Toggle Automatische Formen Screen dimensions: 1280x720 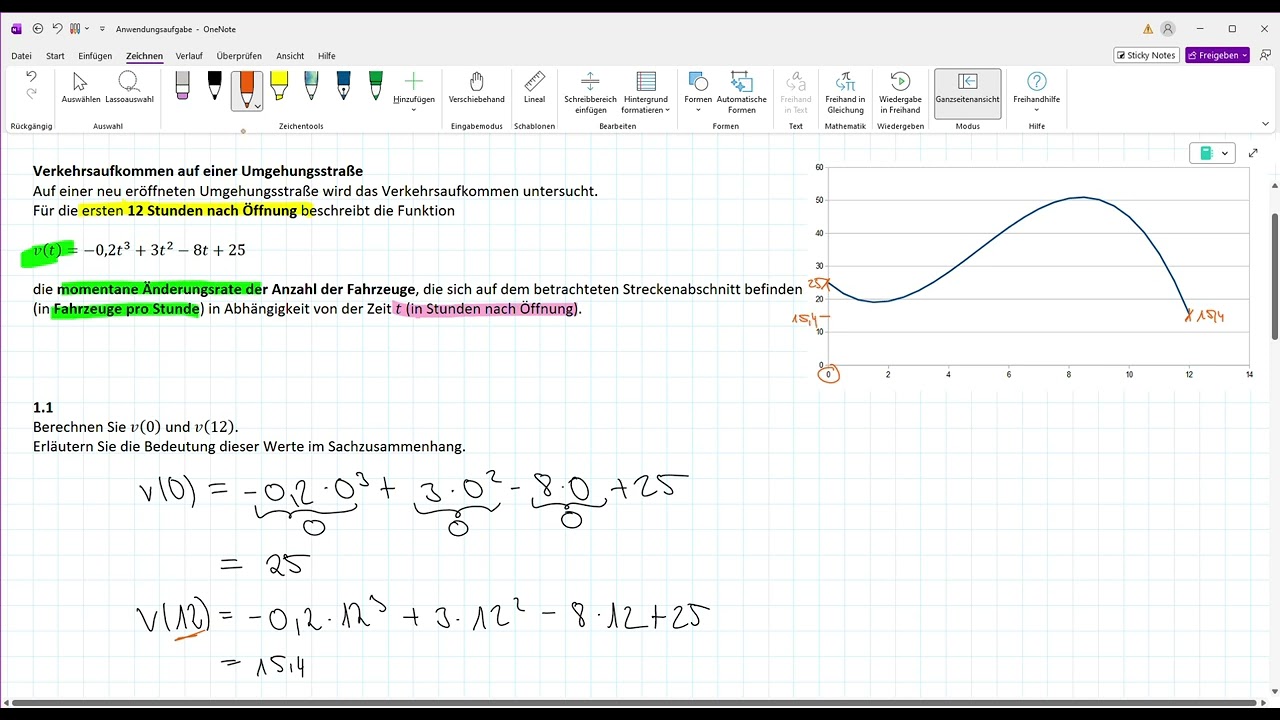pos(742,93)
